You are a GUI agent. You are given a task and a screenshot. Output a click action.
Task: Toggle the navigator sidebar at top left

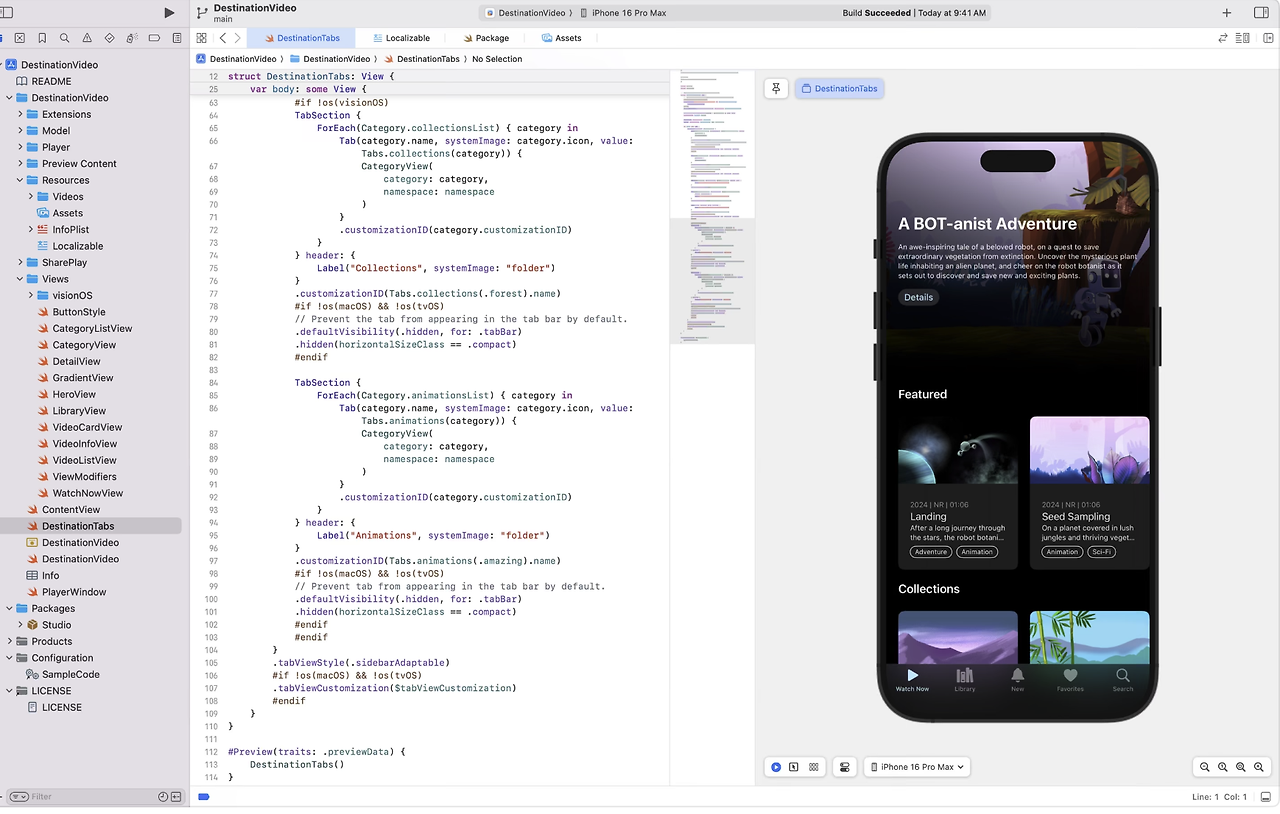point(6,13)
